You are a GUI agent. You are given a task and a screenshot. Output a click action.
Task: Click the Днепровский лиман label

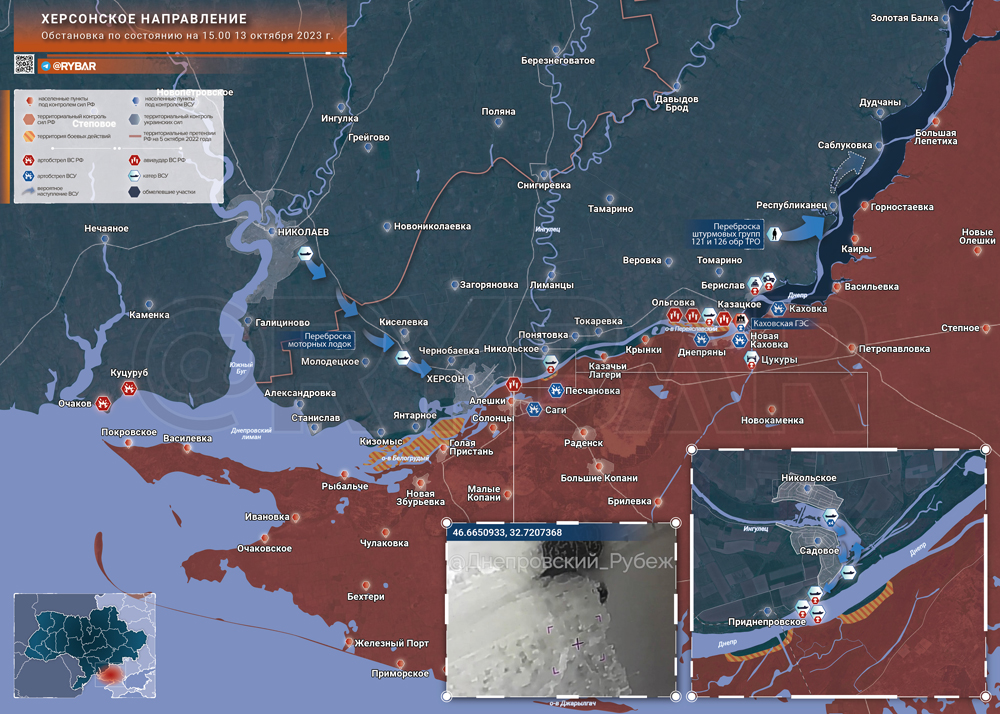click(x=251, y=434)
